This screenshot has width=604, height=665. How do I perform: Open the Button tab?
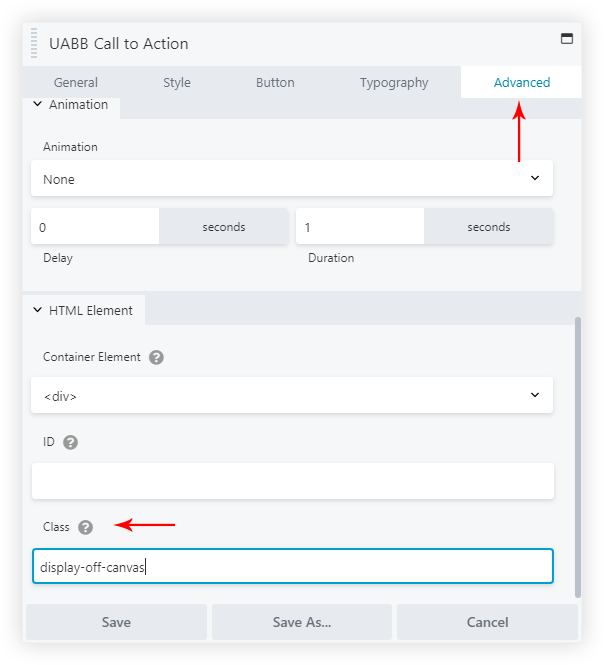point(275,83)
